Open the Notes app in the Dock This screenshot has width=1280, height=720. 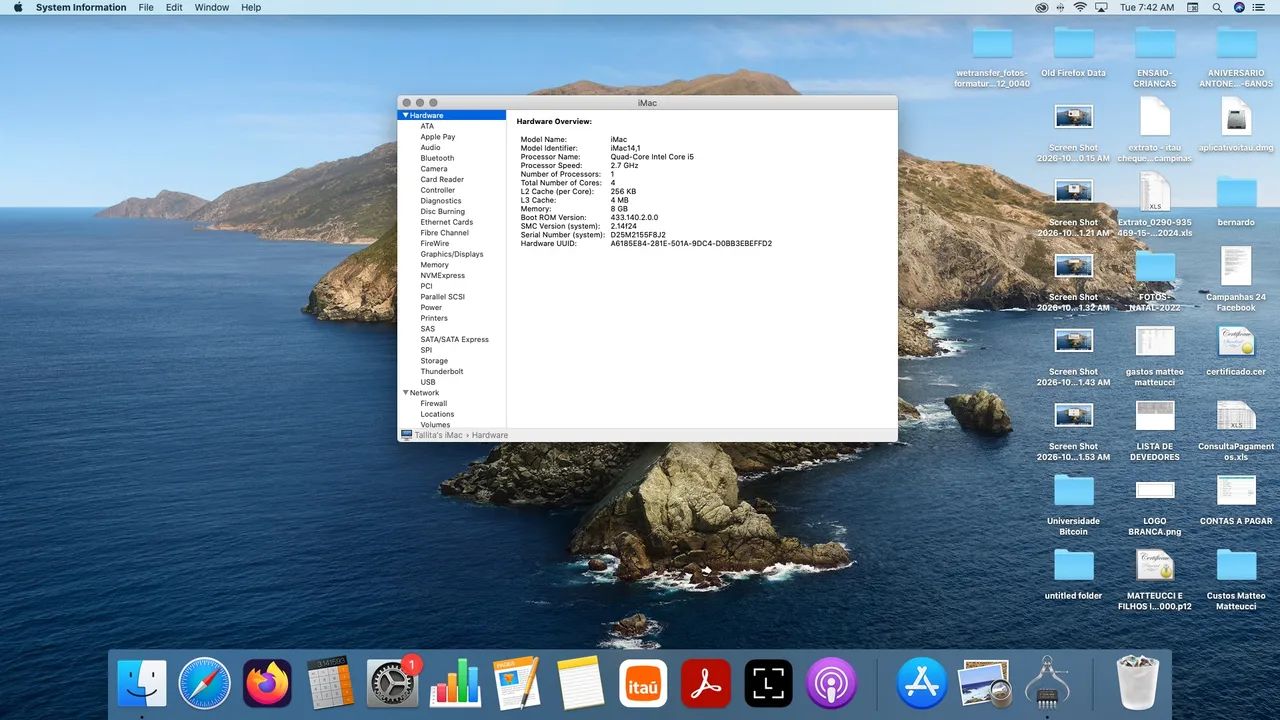click(x=580, y=684)
